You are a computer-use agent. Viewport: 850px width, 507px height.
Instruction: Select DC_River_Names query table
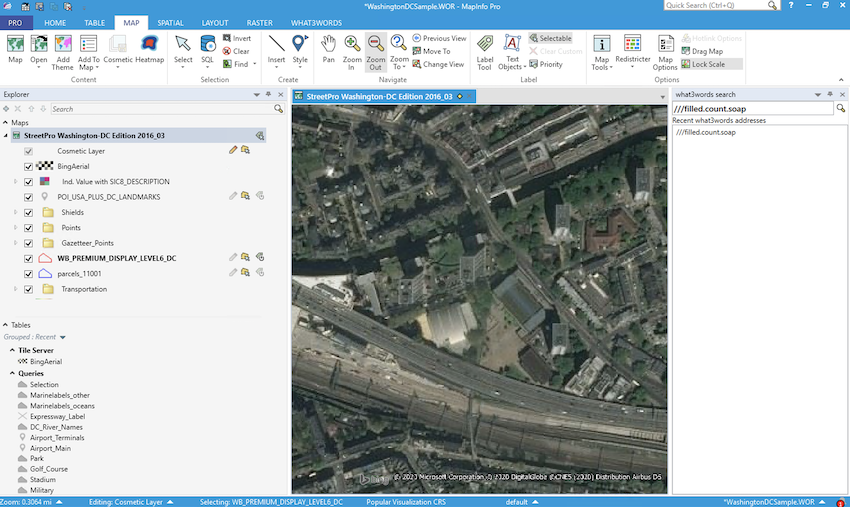pos(56,427)
